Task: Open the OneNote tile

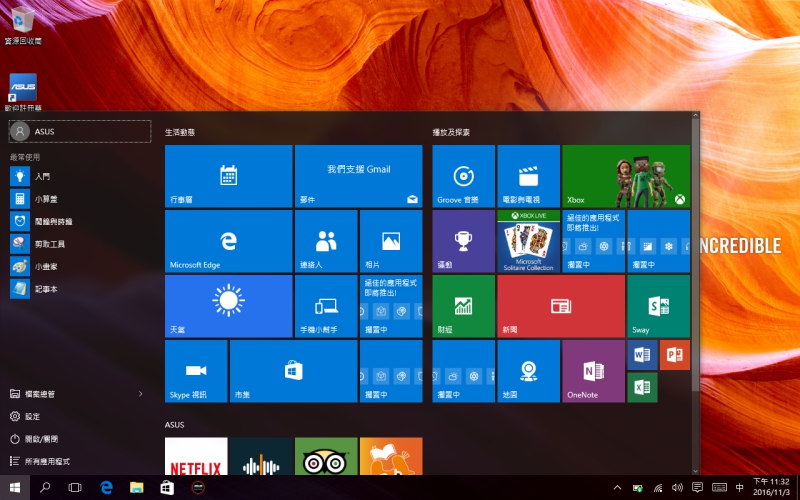Action: pos(593,371)
